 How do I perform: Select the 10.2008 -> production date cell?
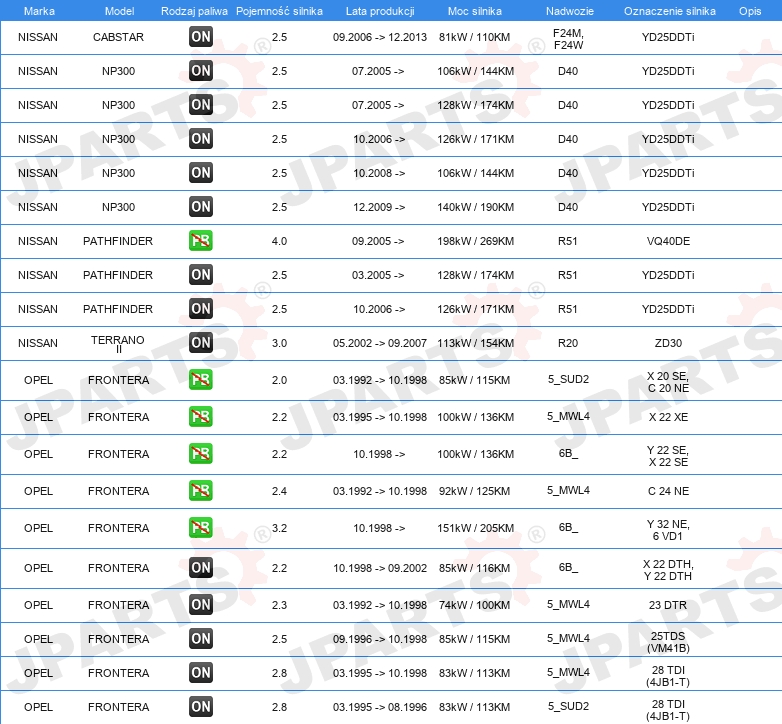point(379,173)
